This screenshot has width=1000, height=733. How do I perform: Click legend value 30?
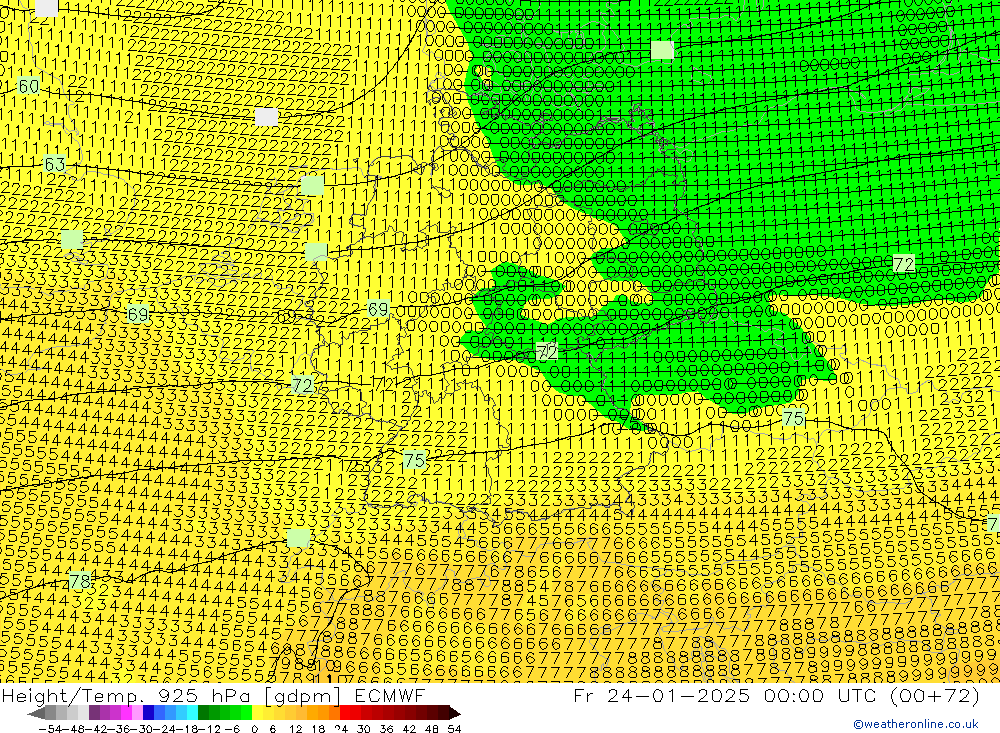(364, 728)
